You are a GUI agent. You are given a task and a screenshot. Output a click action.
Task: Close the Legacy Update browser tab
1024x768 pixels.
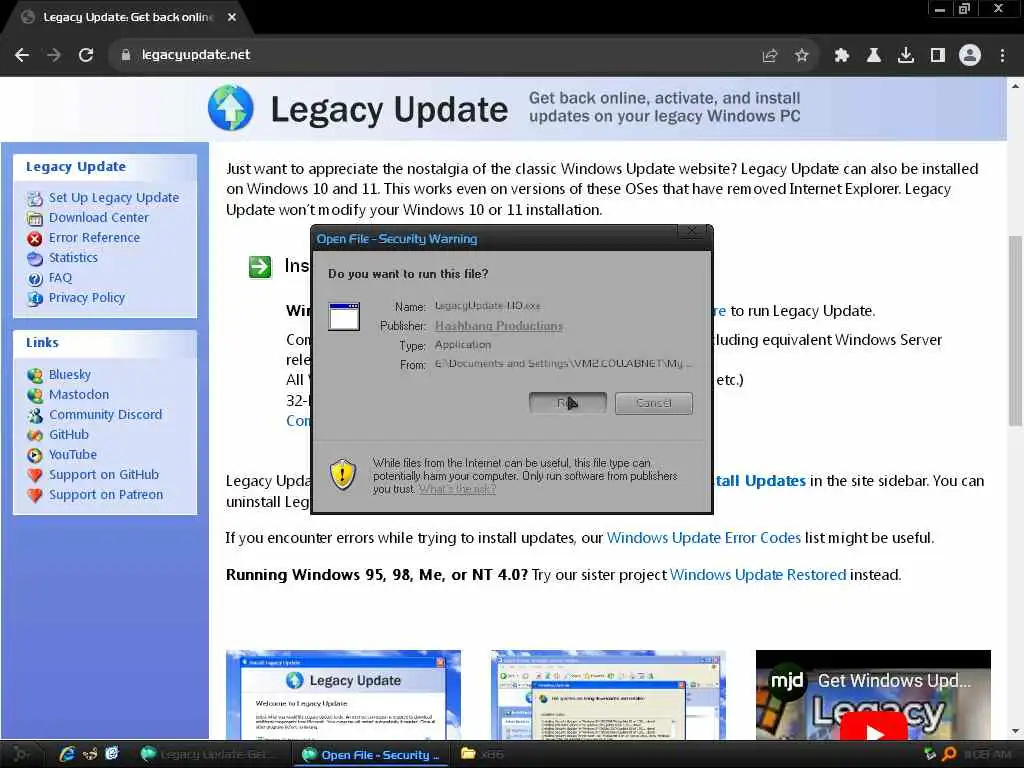click(232, 17)
